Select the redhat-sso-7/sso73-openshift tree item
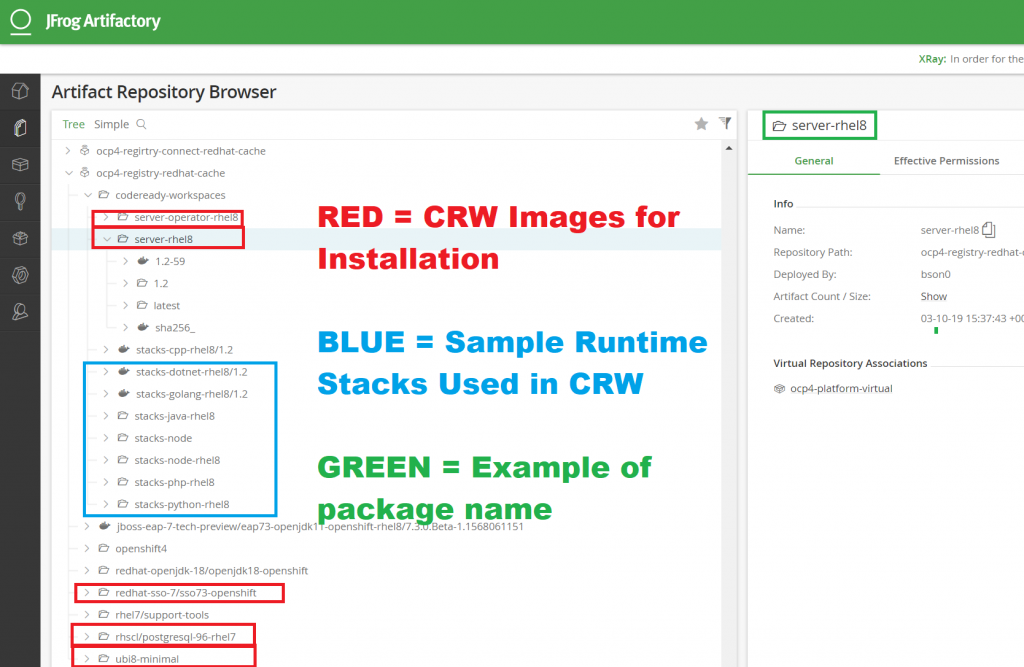Viewport: 1024px width, 667px height. (185, 593)
